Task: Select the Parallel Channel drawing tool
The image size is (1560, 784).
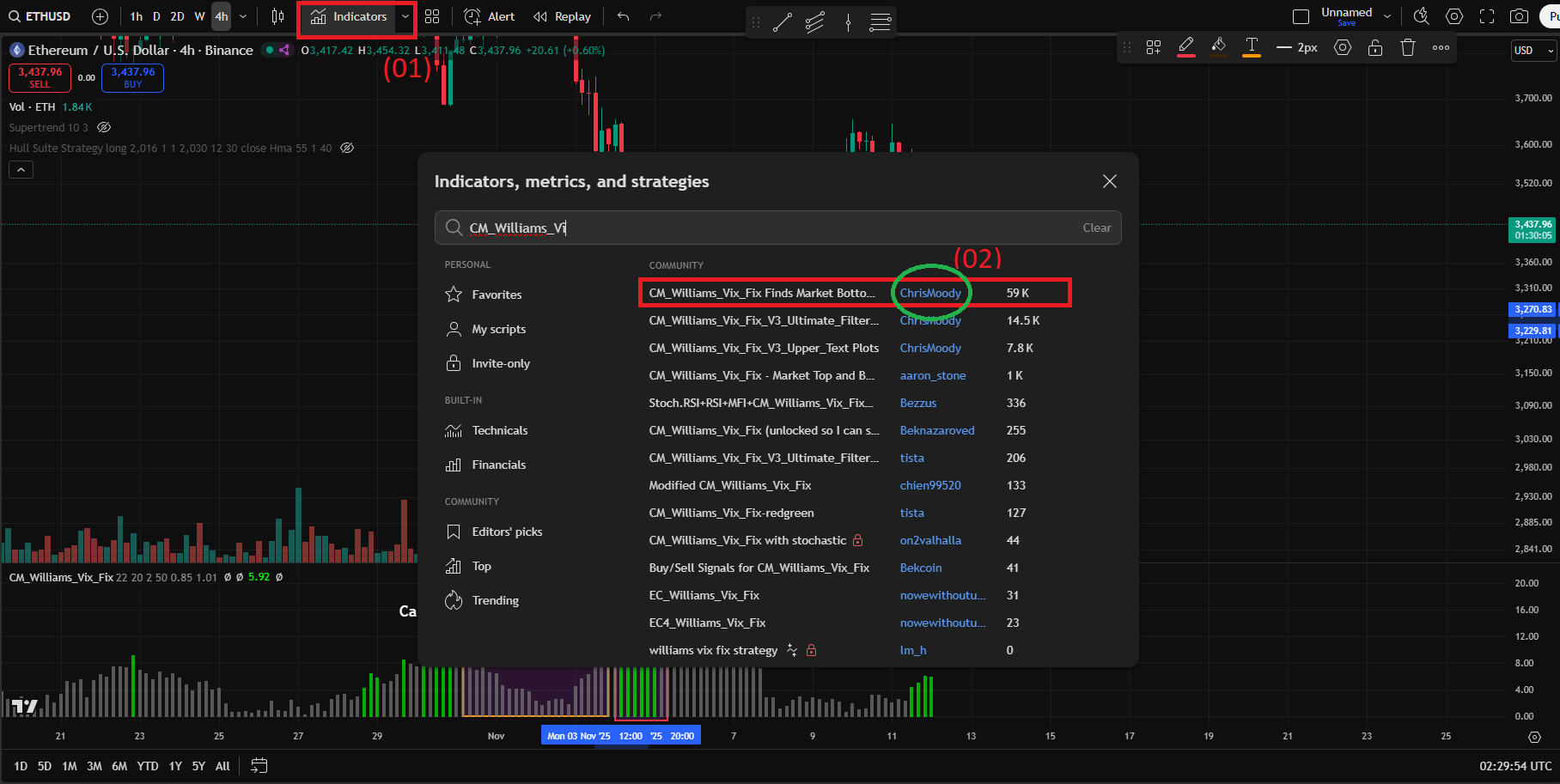Action: point(814,22)
